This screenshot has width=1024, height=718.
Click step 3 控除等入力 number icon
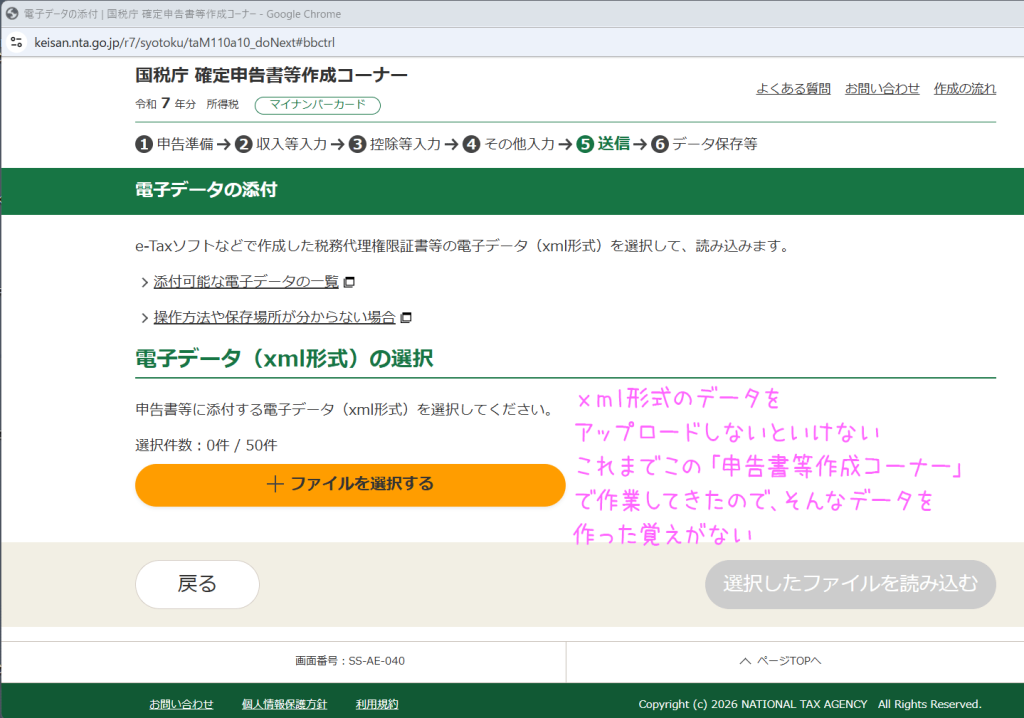click(357, 144)
